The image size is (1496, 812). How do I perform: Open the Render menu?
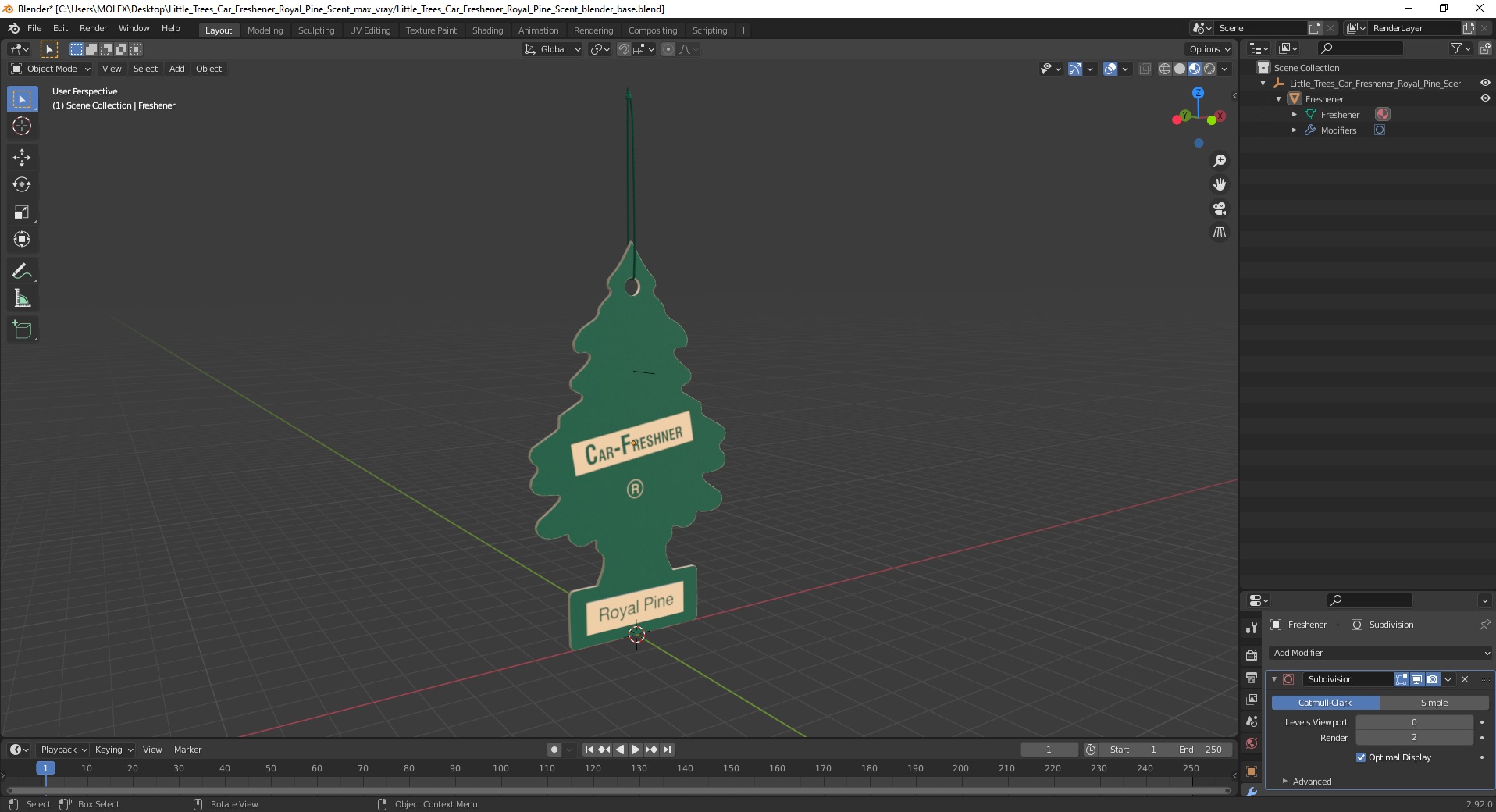[x=93, y=28]
